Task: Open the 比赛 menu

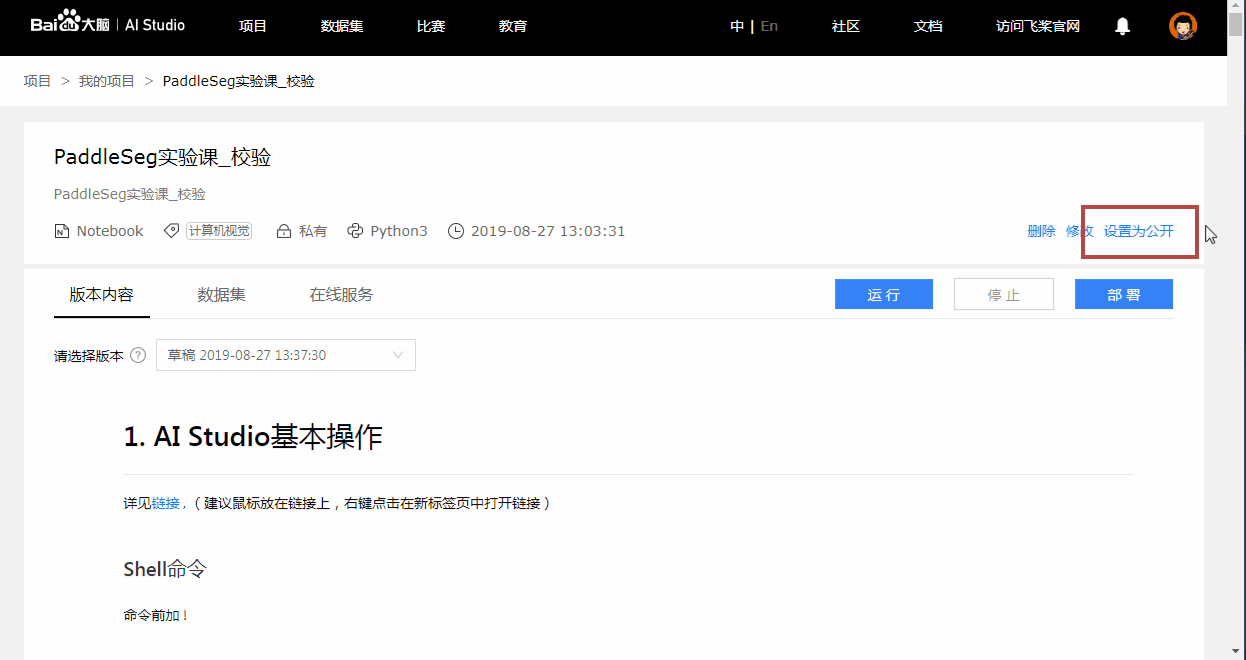Action: pos(431,26)
